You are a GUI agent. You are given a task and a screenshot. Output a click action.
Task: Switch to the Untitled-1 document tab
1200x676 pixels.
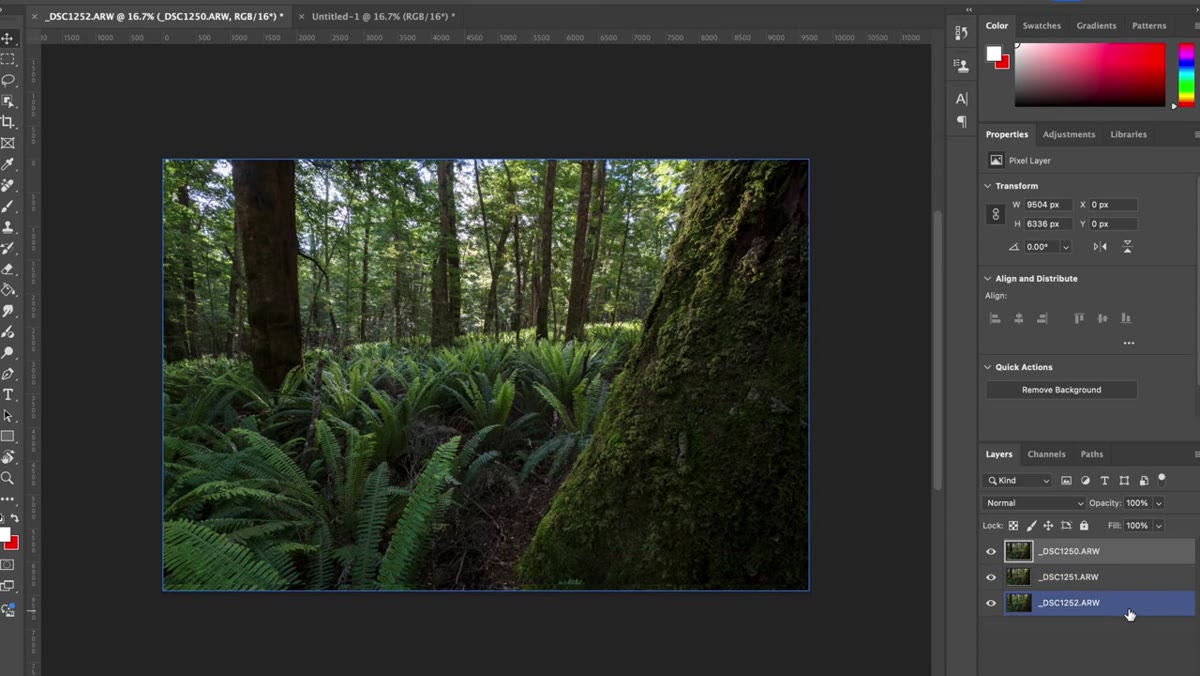(x=383, y=17)
